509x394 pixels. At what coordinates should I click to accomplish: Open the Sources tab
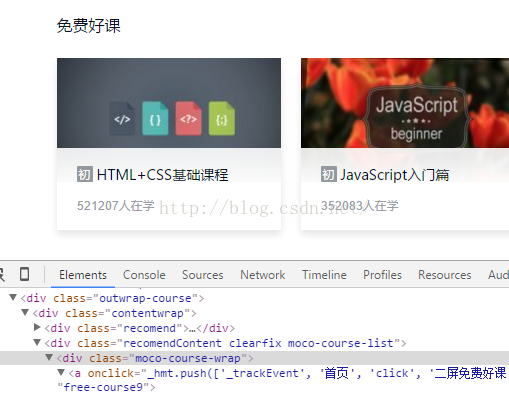click(202, 275)
